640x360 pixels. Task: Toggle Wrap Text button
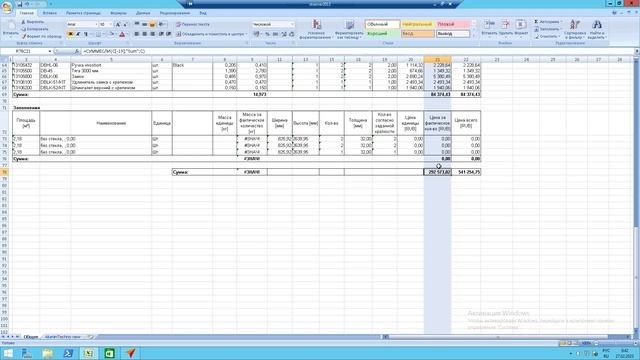193,24
